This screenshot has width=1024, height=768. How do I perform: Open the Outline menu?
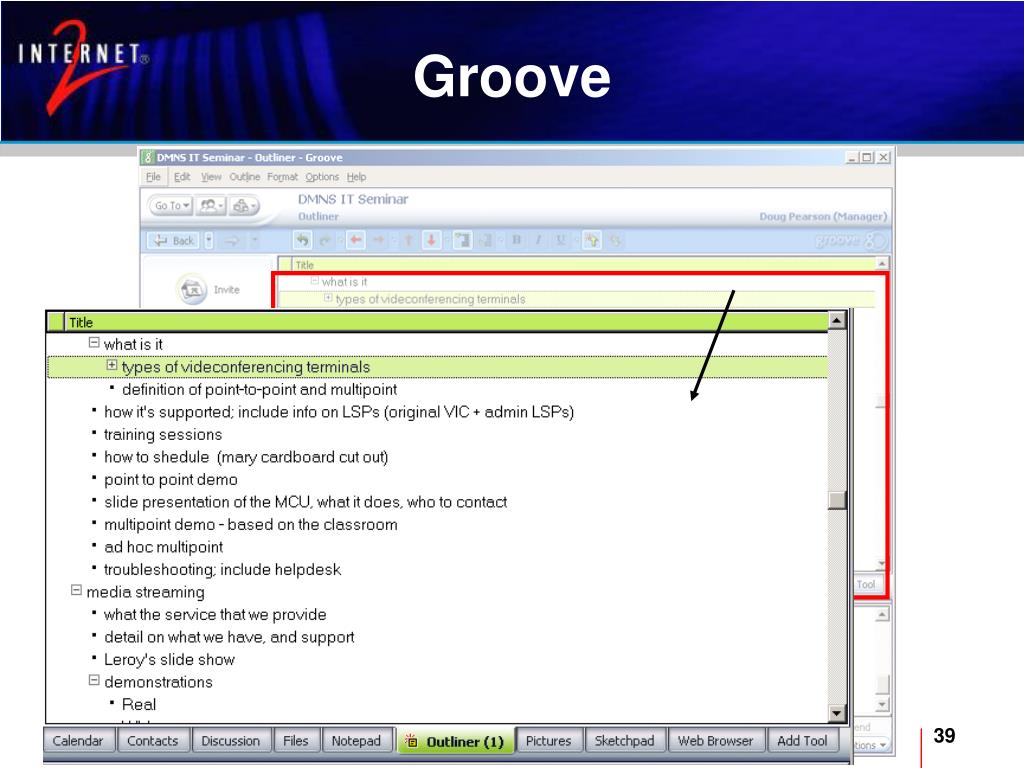[x=244, y=177]
